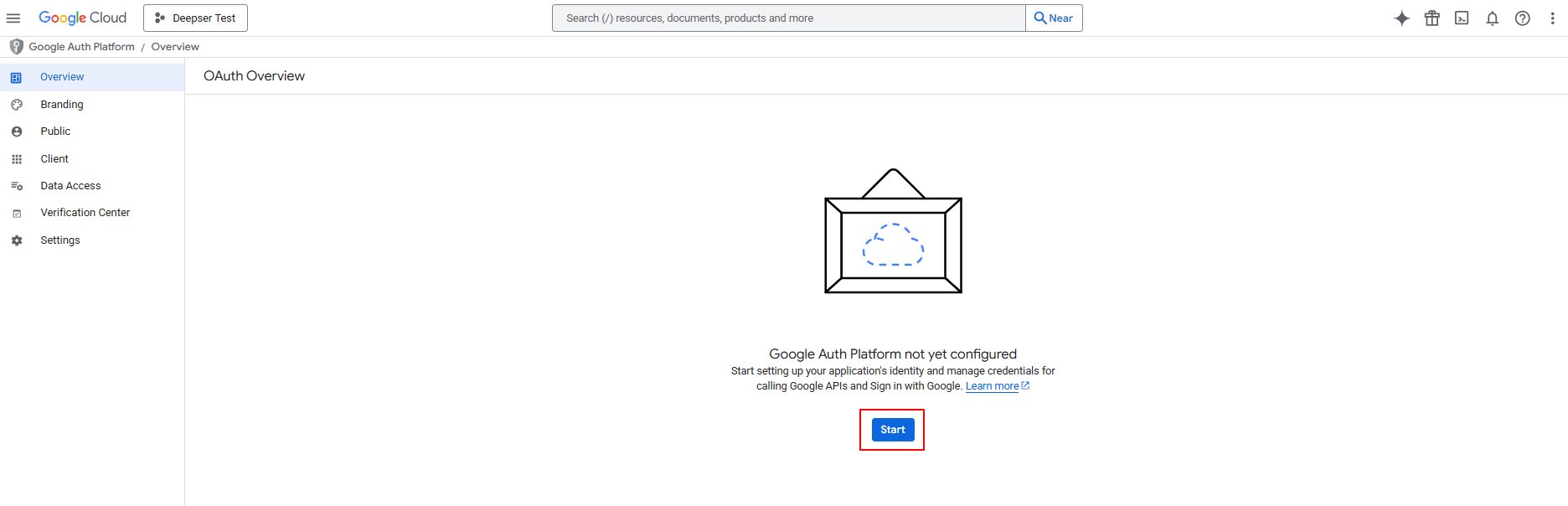Open the Gemini sparkle assistant icon

1401,18
